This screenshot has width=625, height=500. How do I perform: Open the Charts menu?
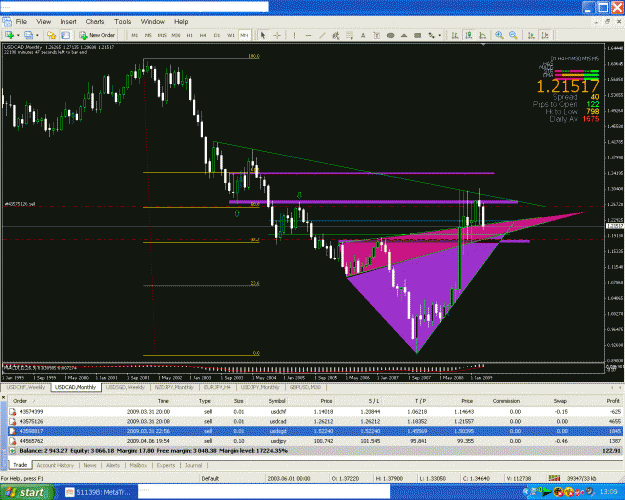click(95, 22)
